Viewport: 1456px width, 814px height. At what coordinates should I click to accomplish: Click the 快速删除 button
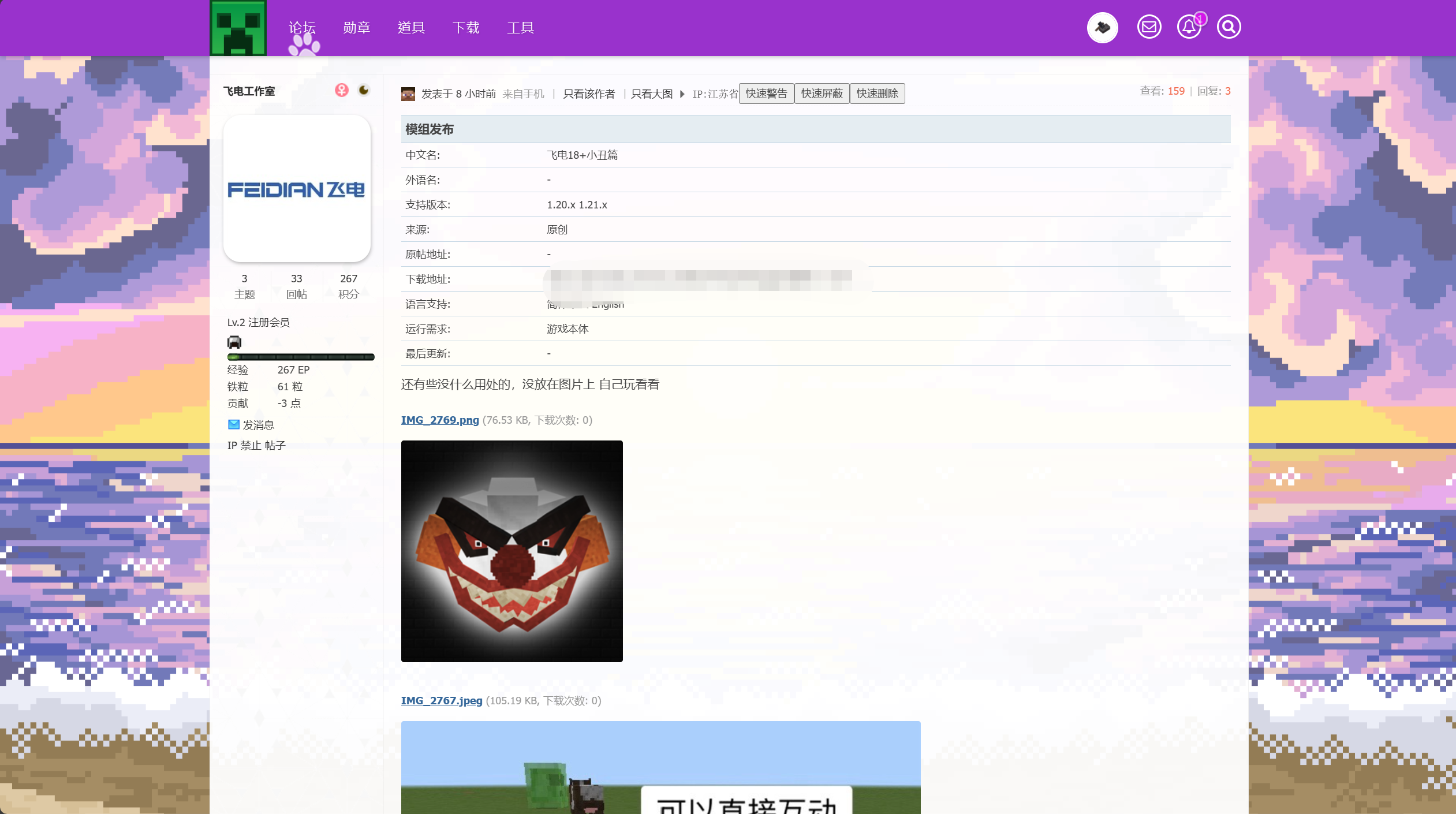pos(877,94)
